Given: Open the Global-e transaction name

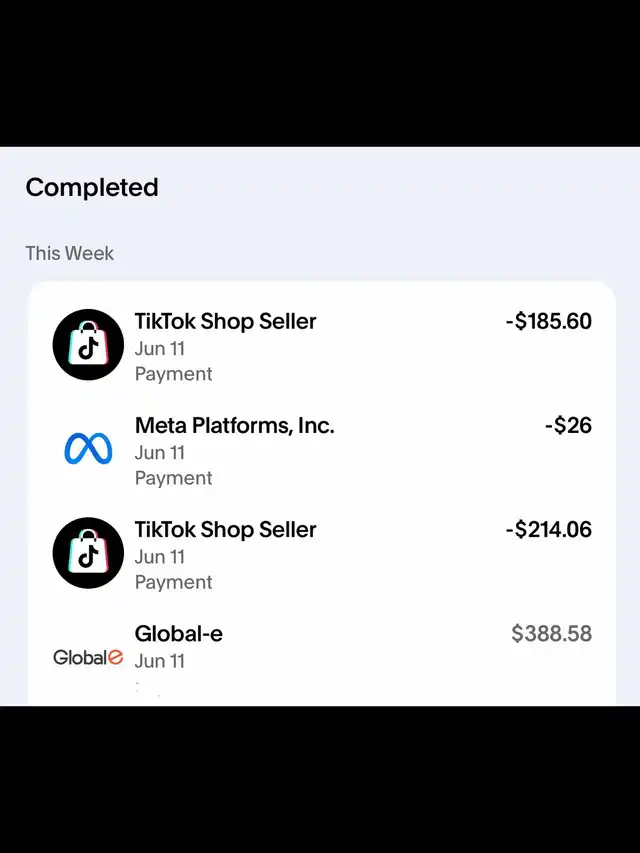Looking at the screenshot, I should coord(178,633).
